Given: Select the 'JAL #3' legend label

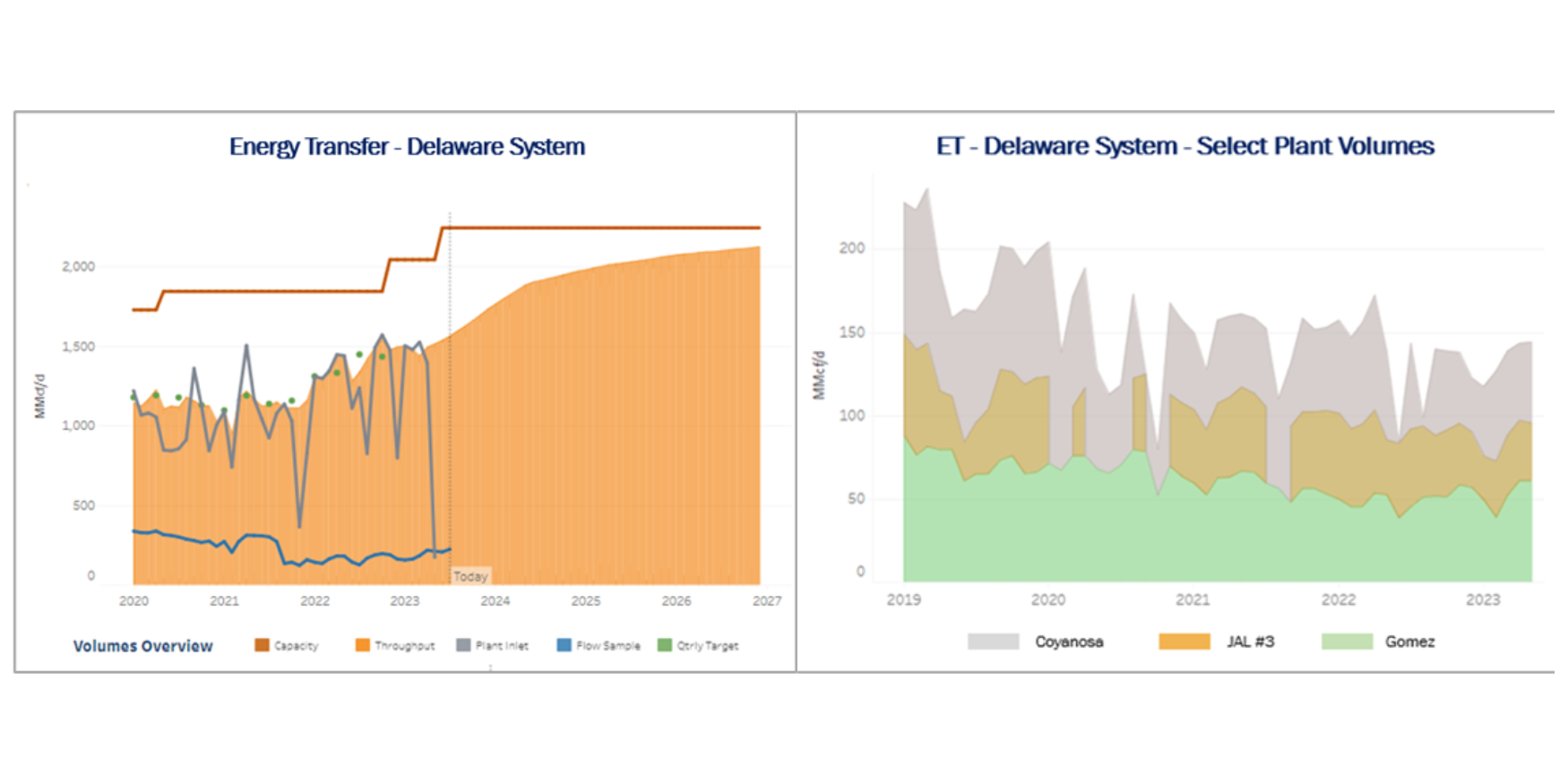Looking at the screenshot, I should click(1250, 642).
